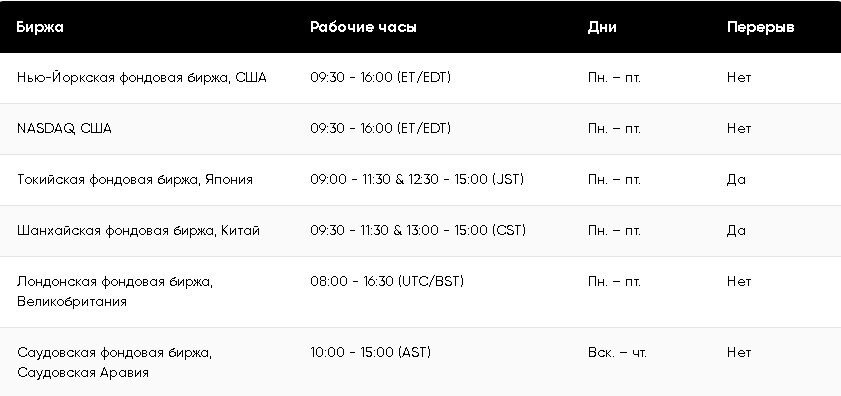This screenshot has height=396, width=841.
Task: Click the Saudi hours 10:00 - 15:00 (AST)
Action: pyautogui.click(x=370, y=353)
